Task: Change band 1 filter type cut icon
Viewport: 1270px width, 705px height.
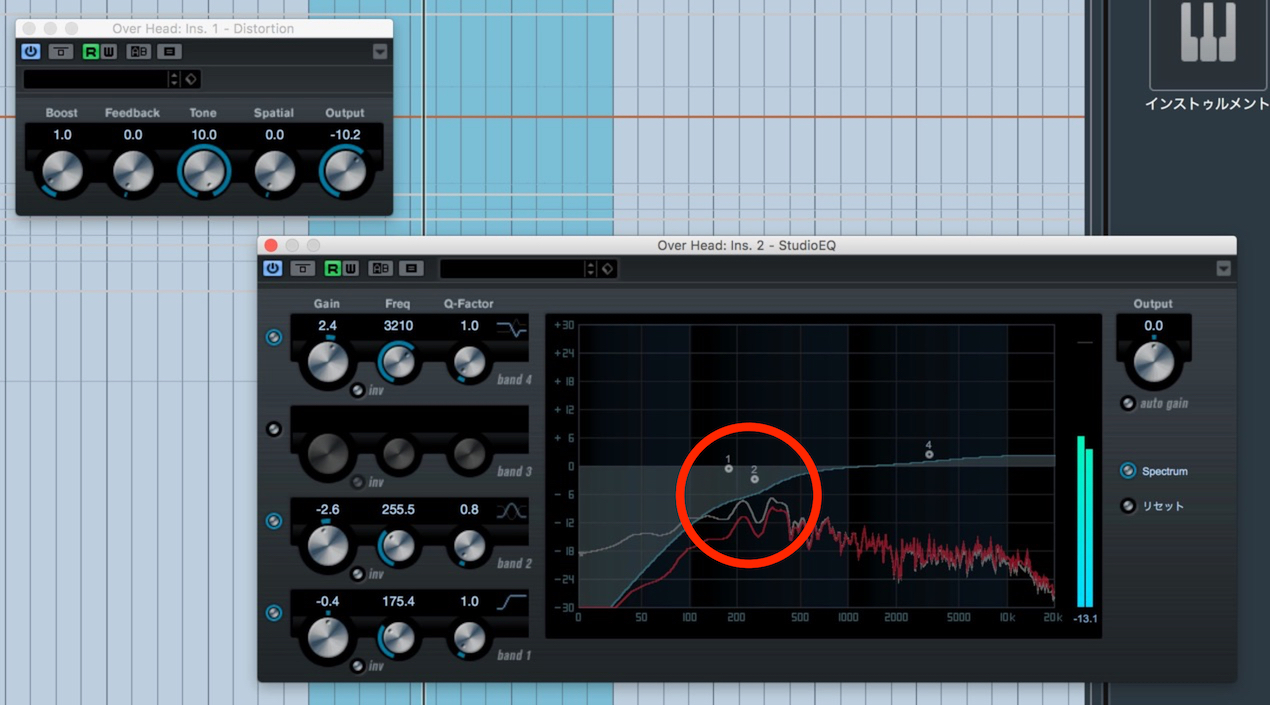Action: (511, 603)
